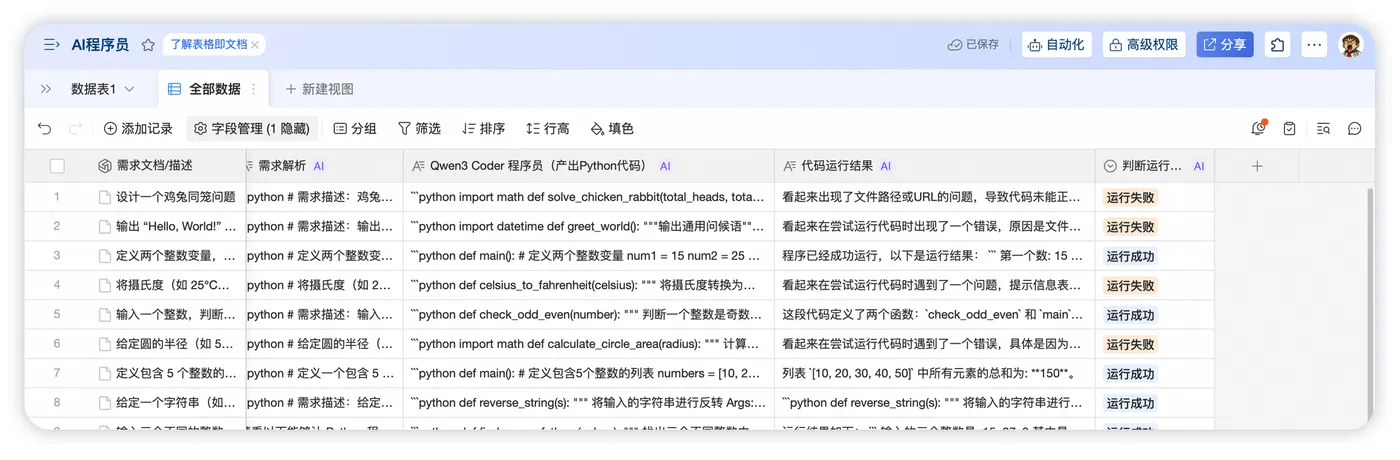Viewport: 1400px width, 460px height.
Task: Open the 填色 fill color option
Action: 612,129
